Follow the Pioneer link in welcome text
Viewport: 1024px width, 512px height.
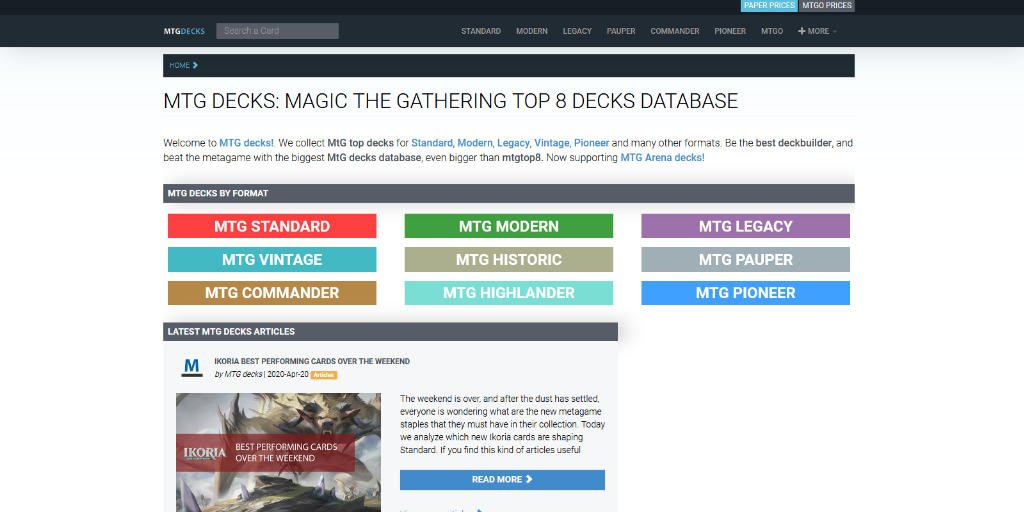click(592, 142)
